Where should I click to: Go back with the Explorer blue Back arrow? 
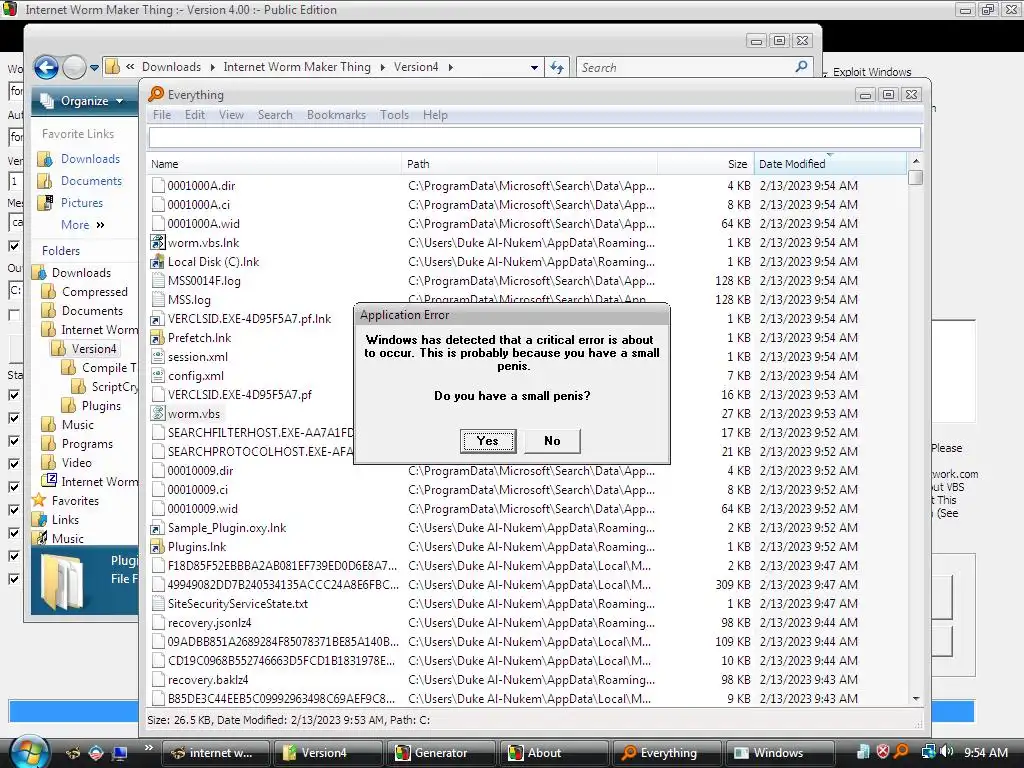coord(46,67)
